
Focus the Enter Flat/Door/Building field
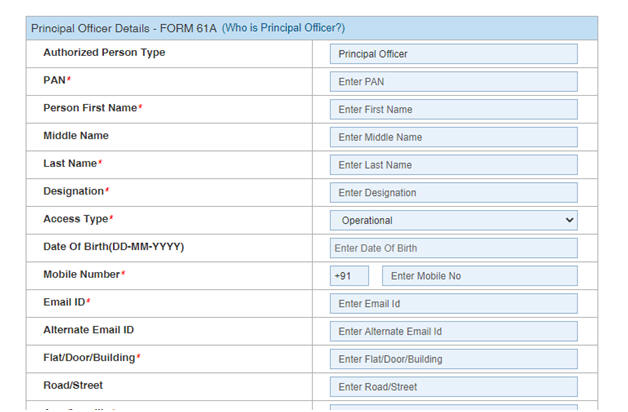pyautogui.click(x=453, y=359)
